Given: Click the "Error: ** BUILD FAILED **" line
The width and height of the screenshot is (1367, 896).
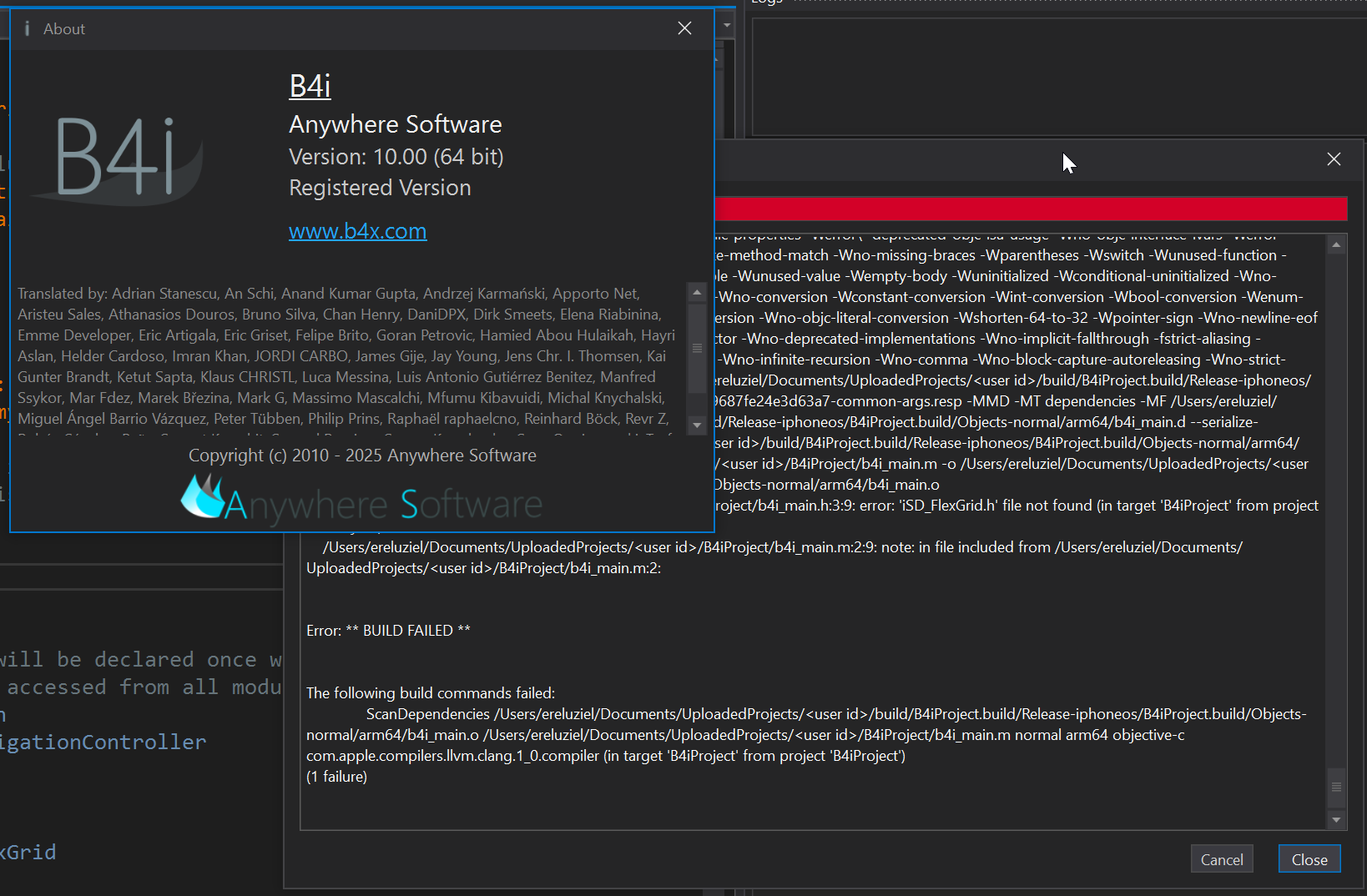Looking at the screenshot, I should coord(388,631).
